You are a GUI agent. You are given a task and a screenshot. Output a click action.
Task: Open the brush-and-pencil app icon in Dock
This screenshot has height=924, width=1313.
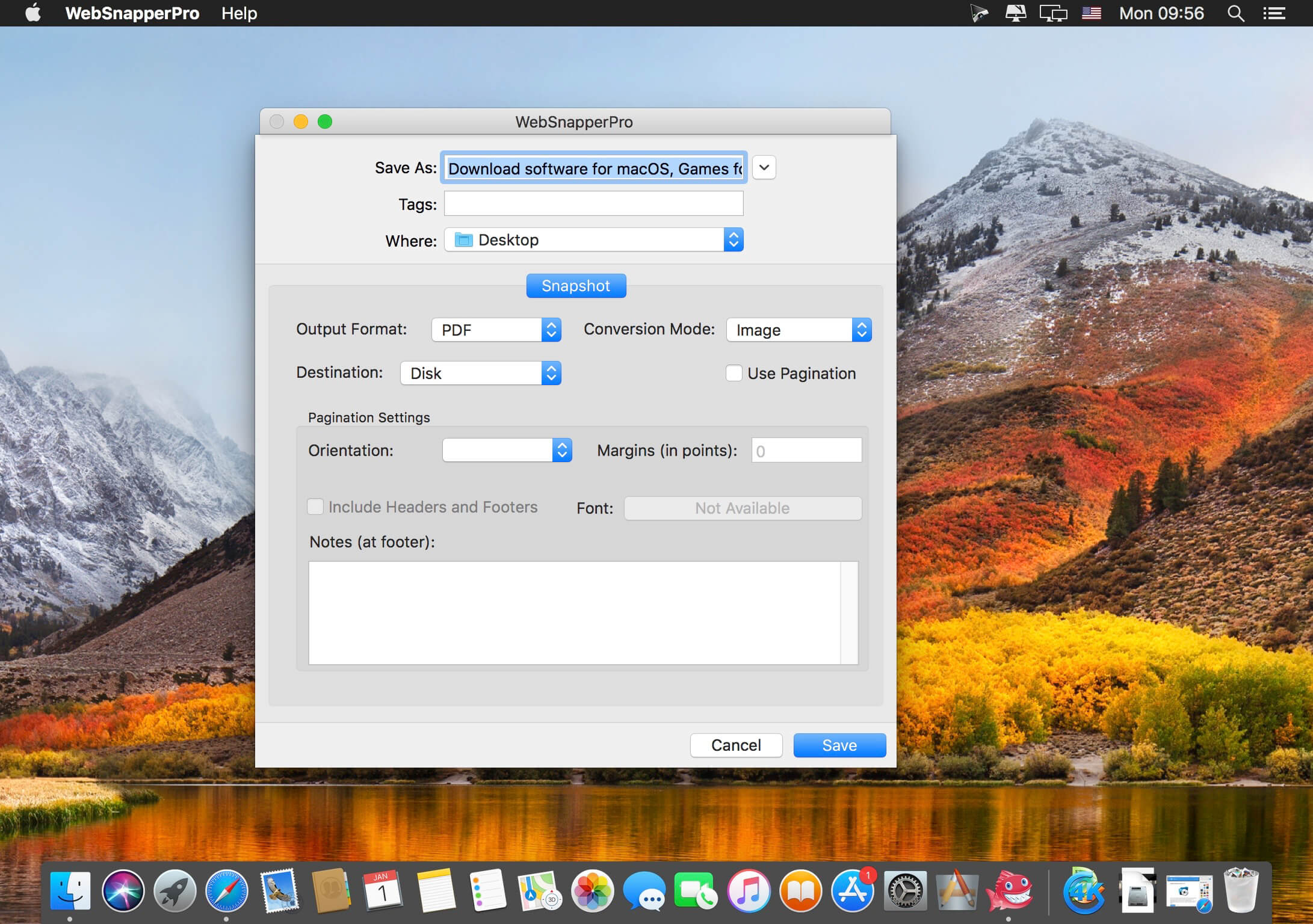point(957,891)
